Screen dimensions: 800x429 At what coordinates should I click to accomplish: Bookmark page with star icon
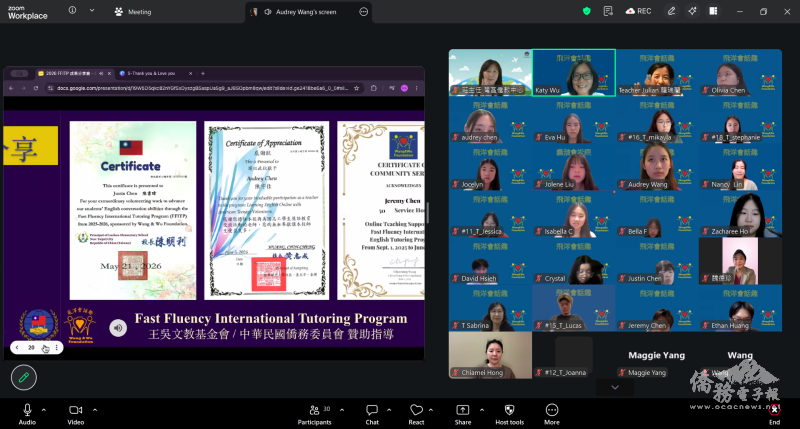356,88
